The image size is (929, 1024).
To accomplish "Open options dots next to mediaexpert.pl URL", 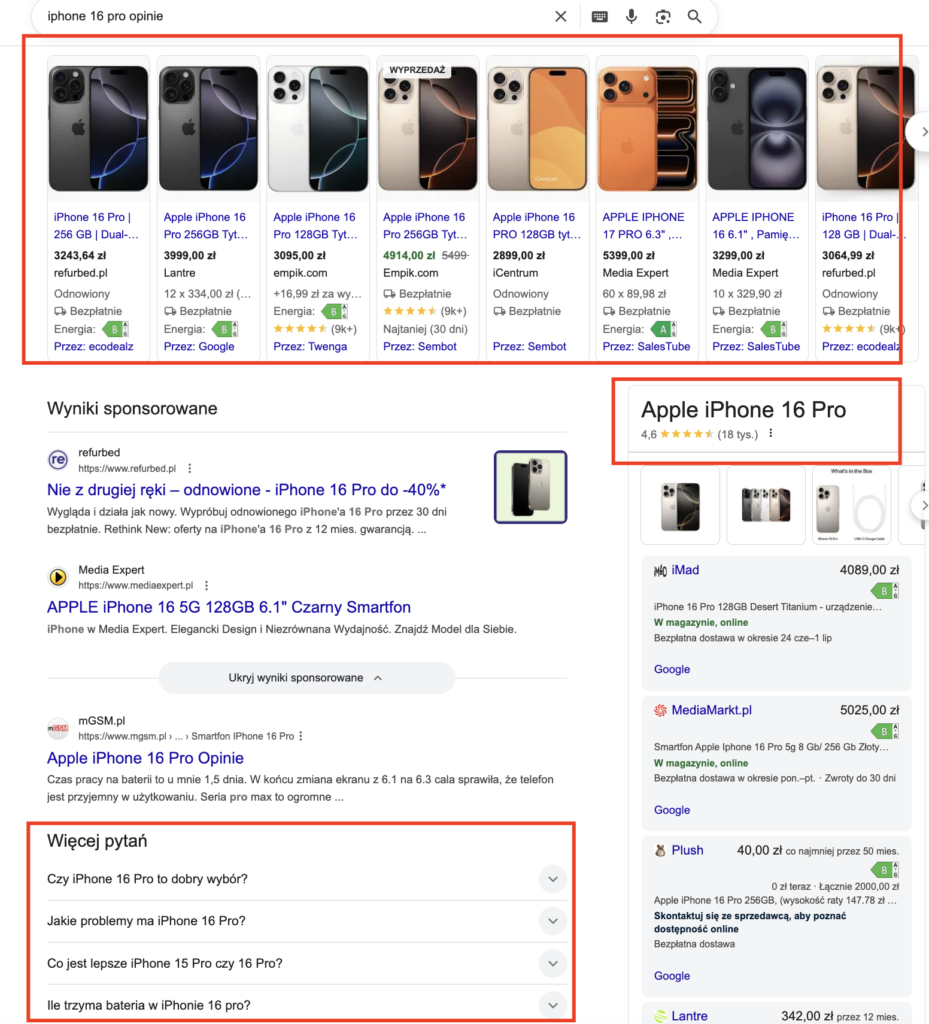I will click(x=206, y=585).
